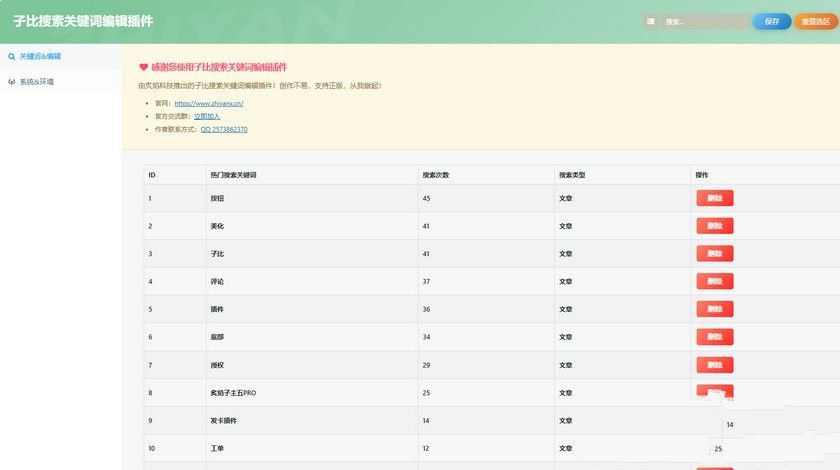
Task: Open the 关键词&编辑 sidebar tab
Action: (x=40, y=57)
